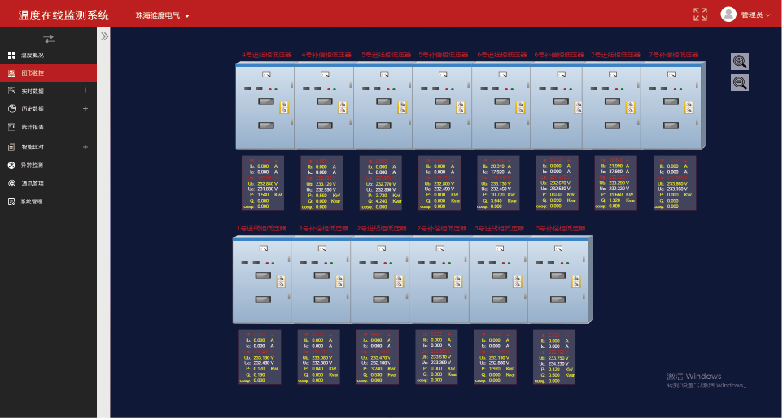Click the admin user avatar icon
Viewport: 782px width, 418px height.
[x=728, y=14]
